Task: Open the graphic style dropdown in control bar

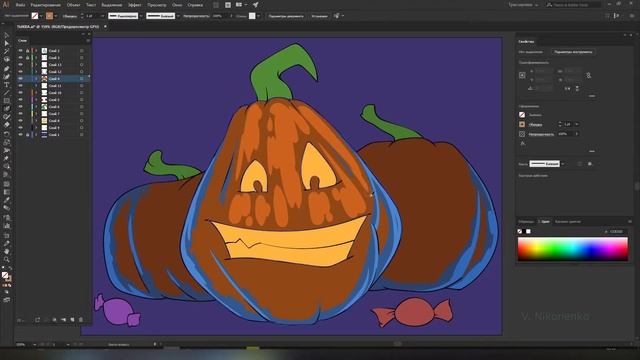Action: click(x=258, y=16)
